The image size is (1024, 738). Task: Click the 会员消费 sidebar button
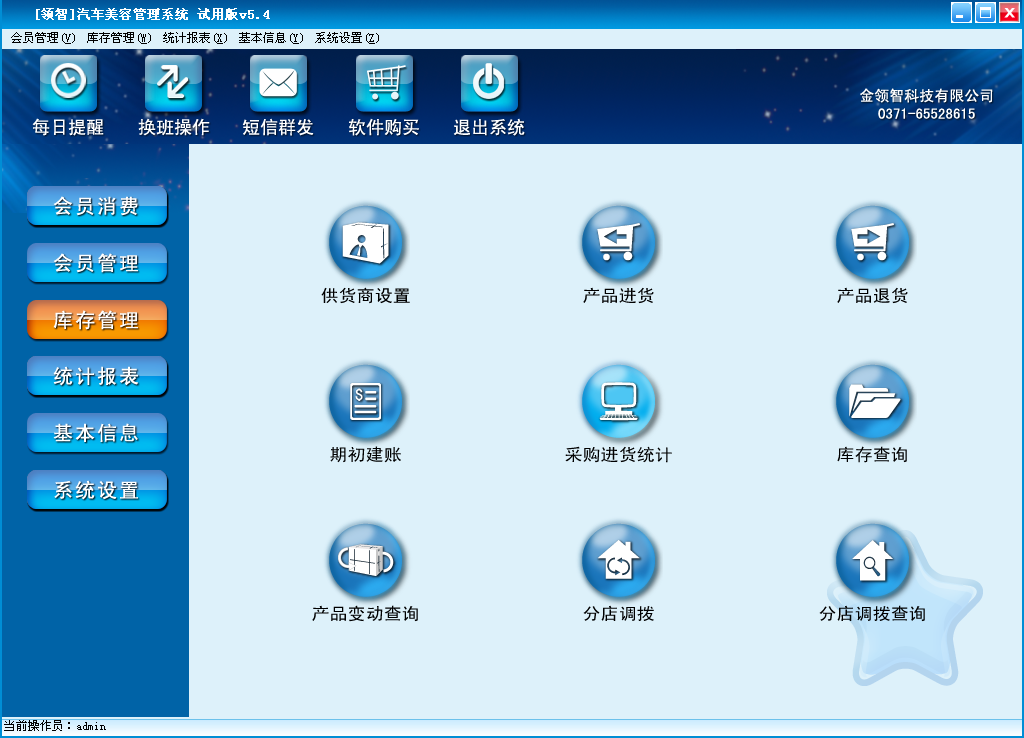point(96,207)
